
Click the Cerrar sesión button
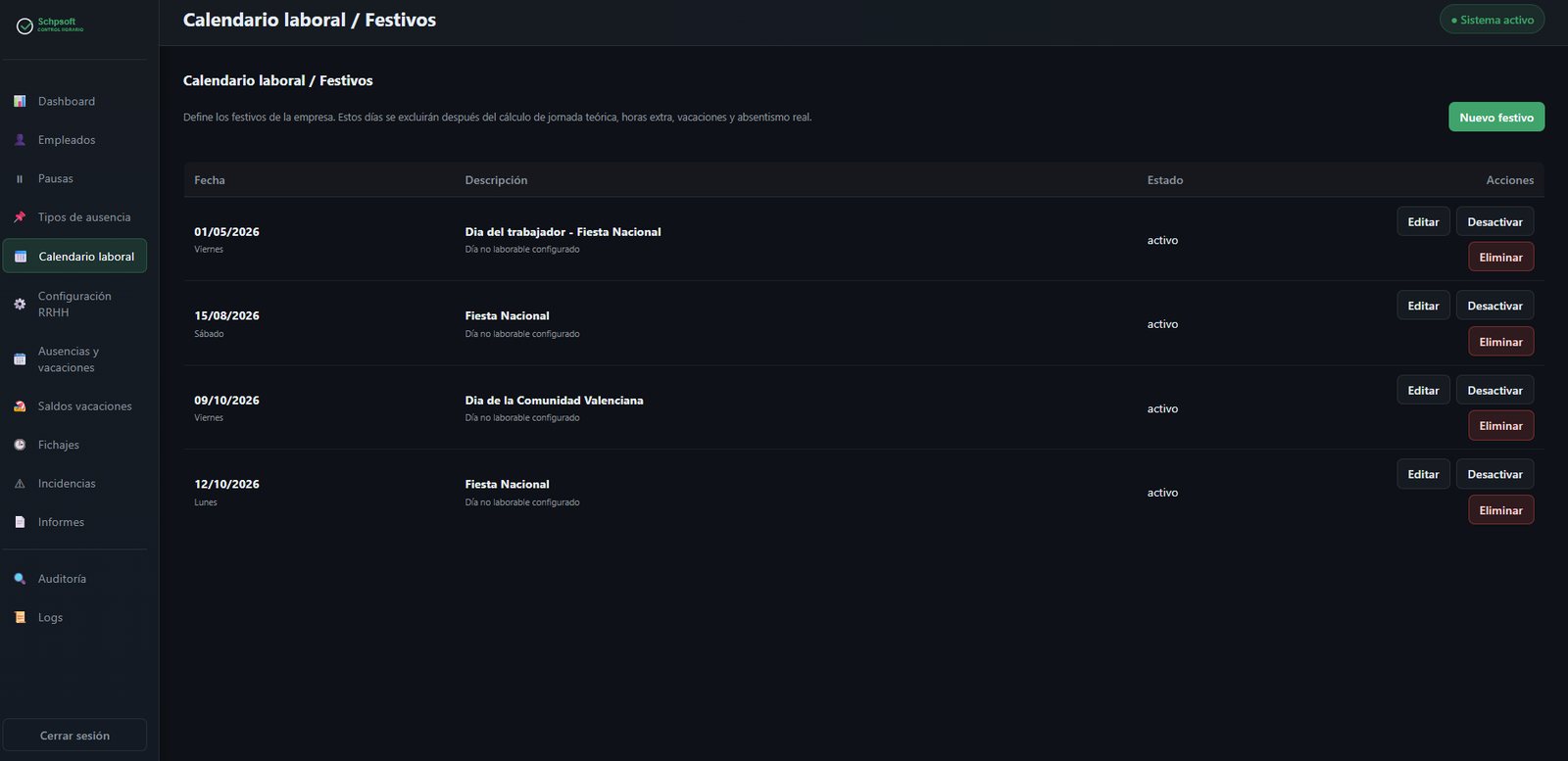tap(74, 736)
